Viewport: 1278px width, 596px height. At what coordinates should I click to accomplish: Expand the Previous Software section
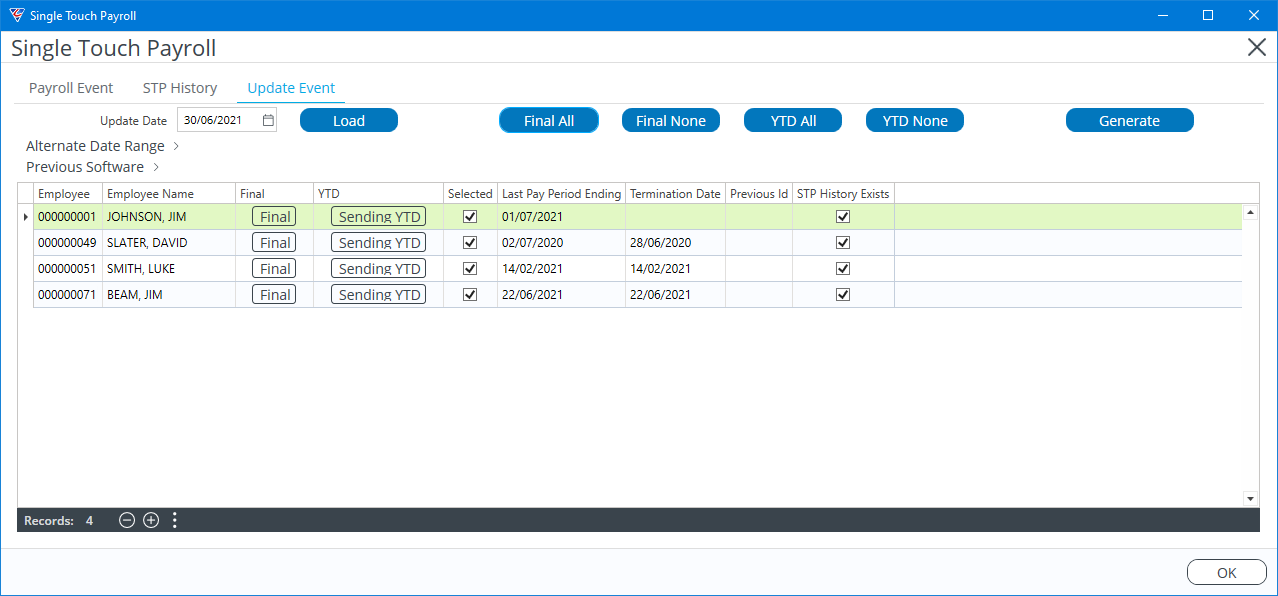coord(93,167)
